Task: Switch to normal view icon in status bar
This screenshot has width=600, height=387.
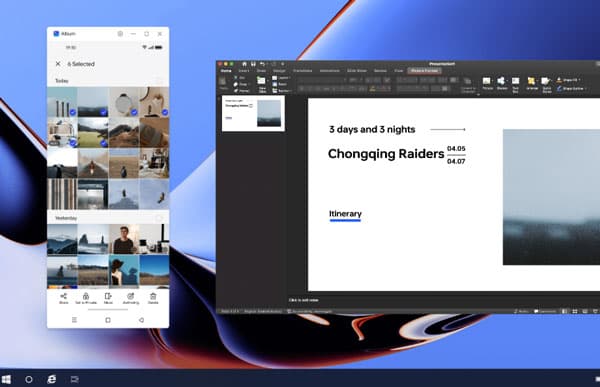Action: [565, 311]
